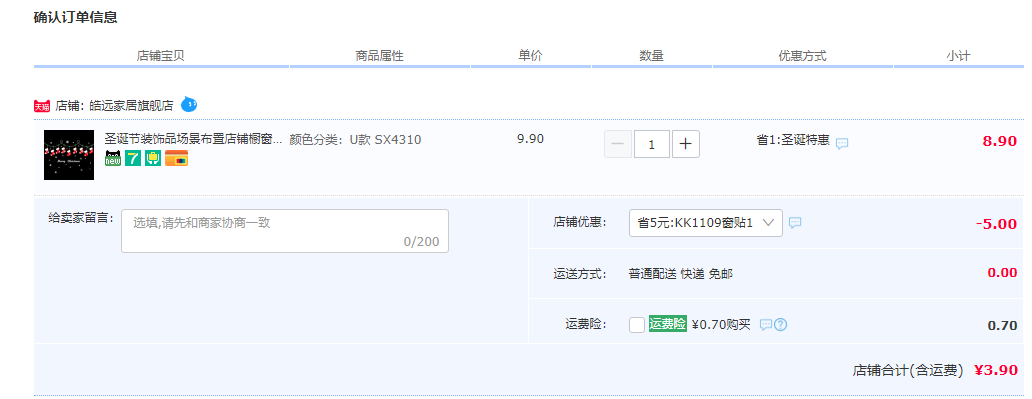Click the question mark help icon for 运费险
The image size is (1032, 399).
[781, 325]
